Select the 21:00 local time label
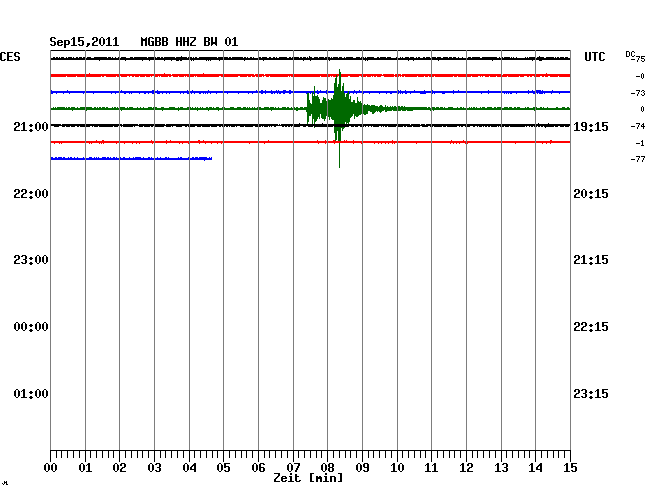The width and height of the screenshot is (650, 494). coord(31,126)
